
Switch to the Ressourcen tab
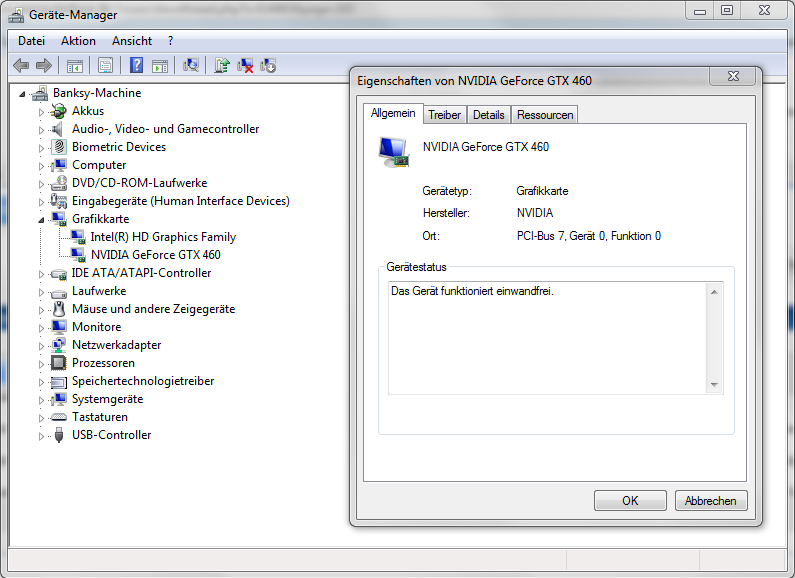pos(545,115)
